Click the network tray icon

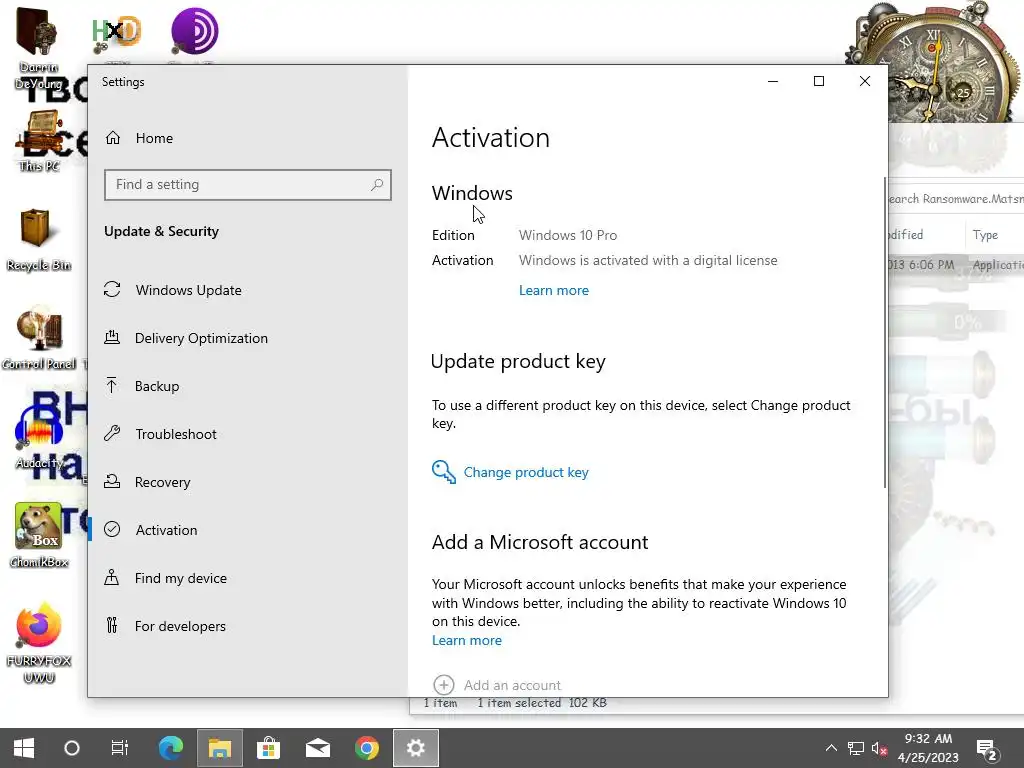coord(856,748)
